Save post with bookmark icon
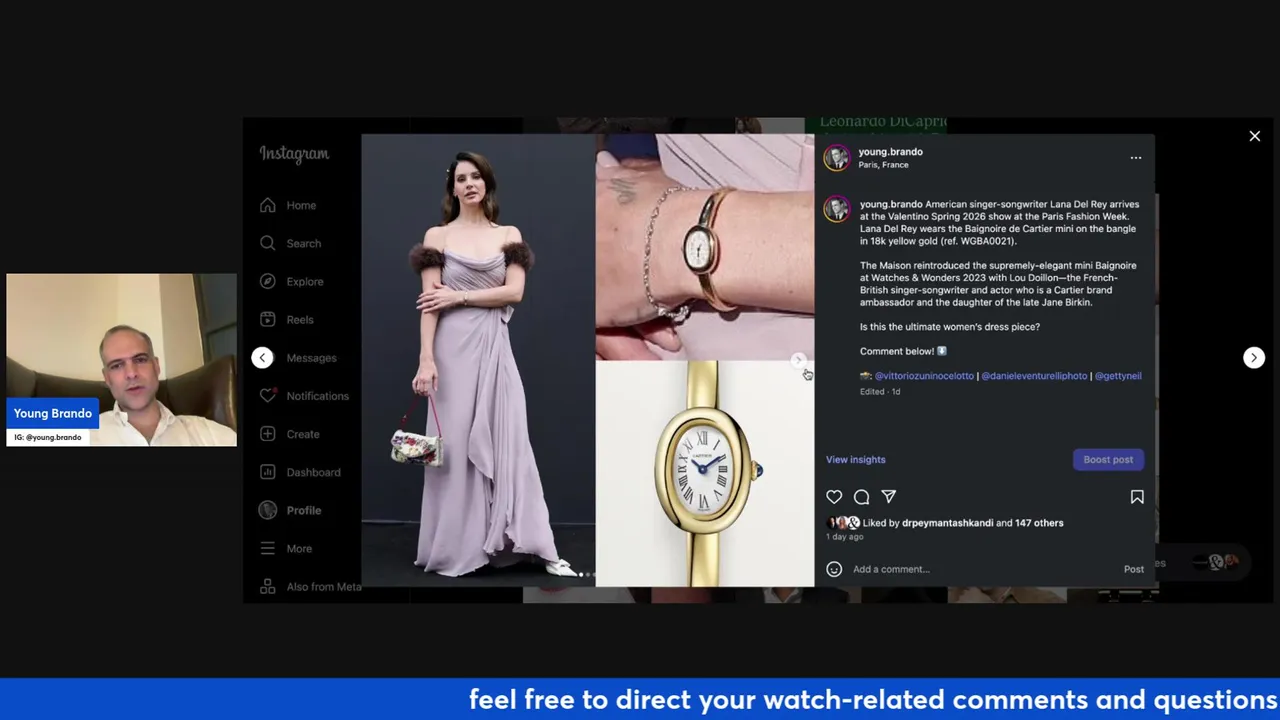Screen dimensions: 1280x720 click(1137, 497)
